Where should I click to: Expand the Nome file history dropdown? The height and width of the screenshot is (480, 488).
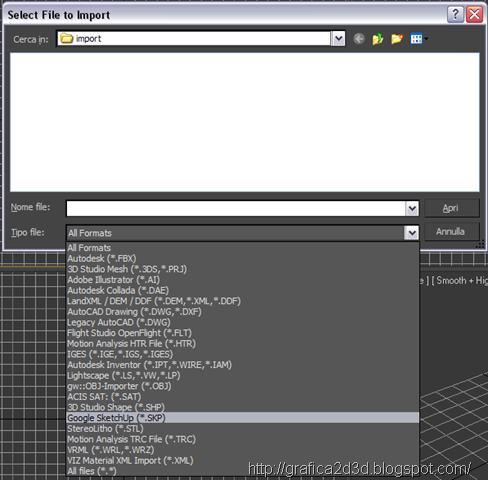coord(412,209)
